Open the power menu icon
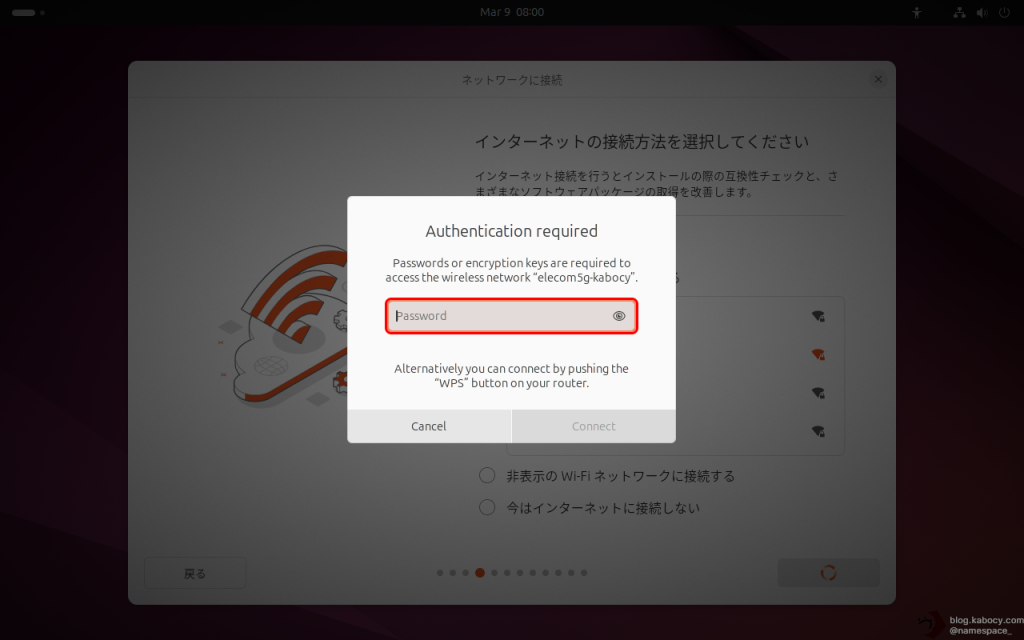Viewport: 1024px width, 640px height. [x=1002, y=13]
